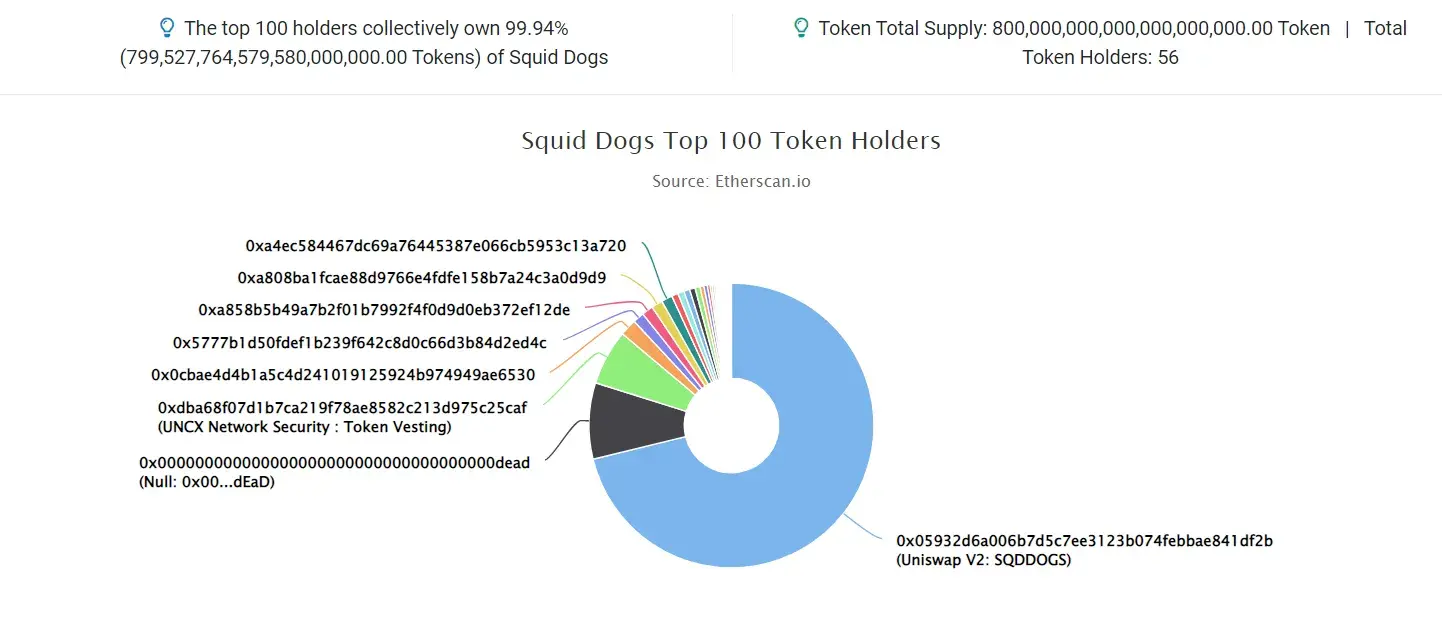This screenshot has width=1442, height=638.
Task: Click the Uniswap V2: SQDDOGS label
Action: [983, 560]
